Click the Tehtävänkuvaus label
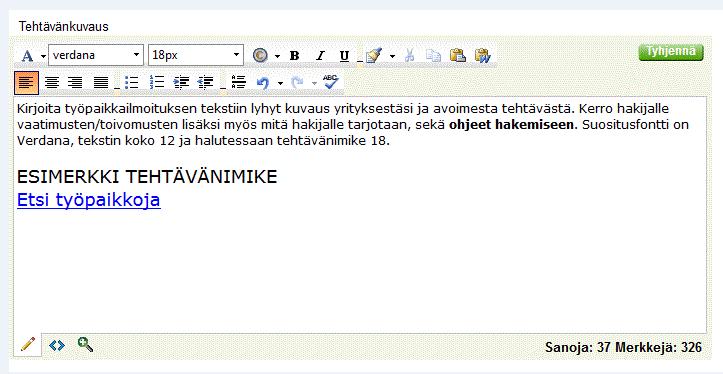 coord(64,26)
